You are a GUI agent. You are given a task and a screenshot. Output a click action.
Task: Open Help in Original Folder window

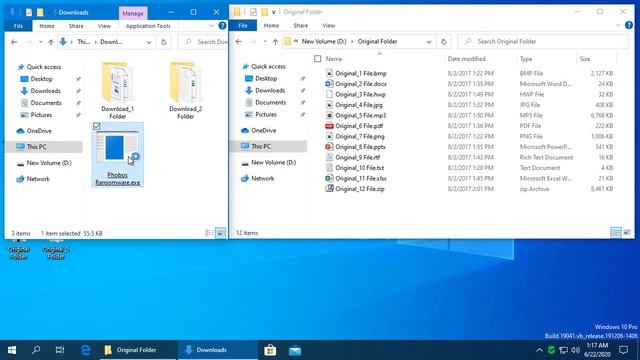pos(629,25)
